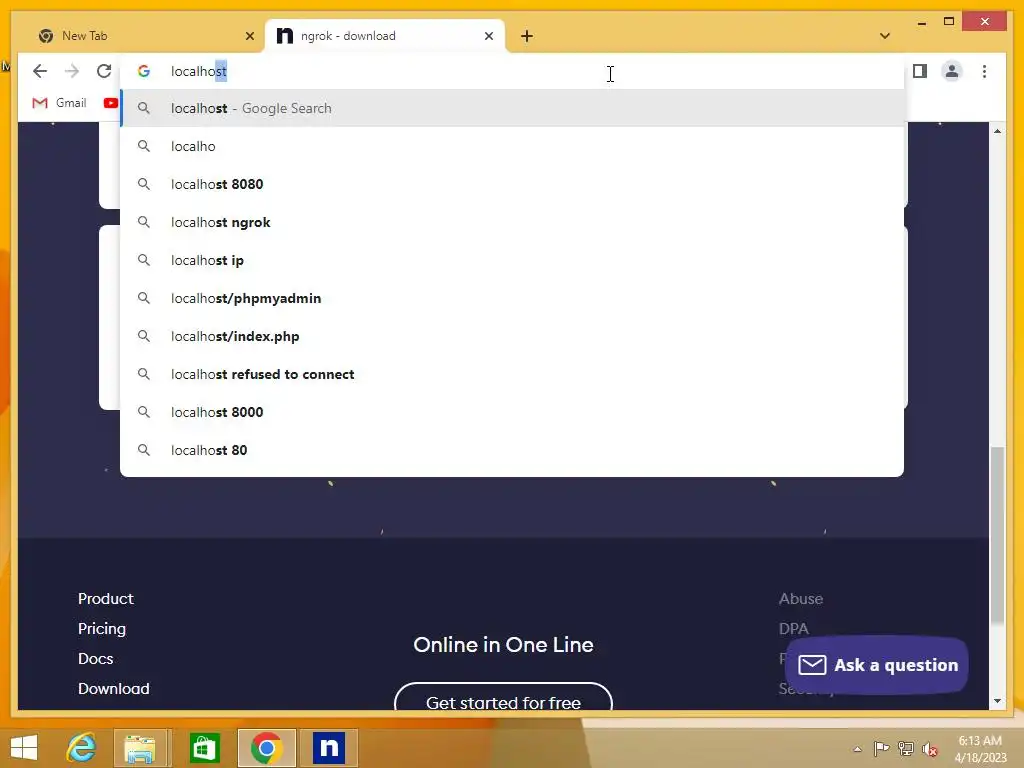Open the taskbar clock showing 6:13 AM

click(980, 749)
